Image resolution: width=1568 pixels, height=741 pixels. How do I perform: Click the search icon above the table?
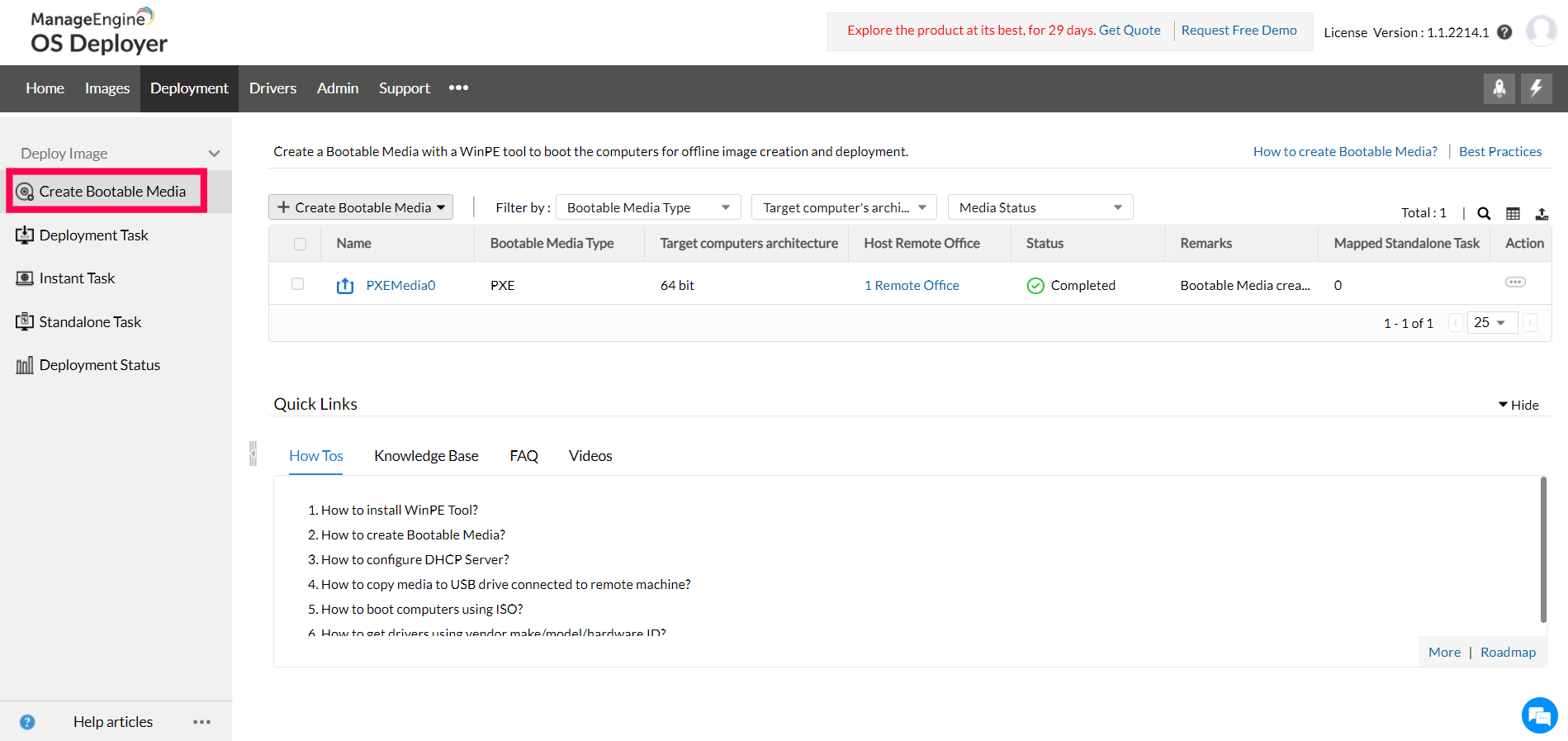click(1484, 213)
